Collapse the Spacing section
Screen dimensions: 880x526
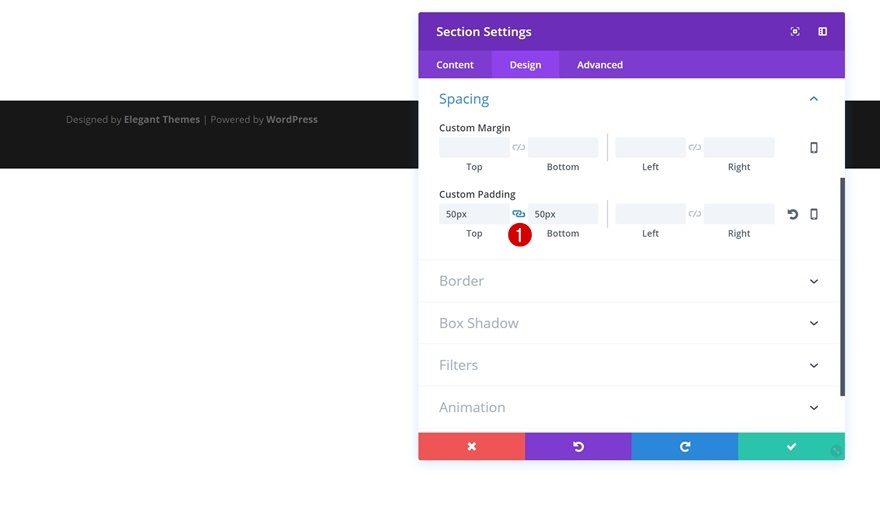click(x=814, y=99)
